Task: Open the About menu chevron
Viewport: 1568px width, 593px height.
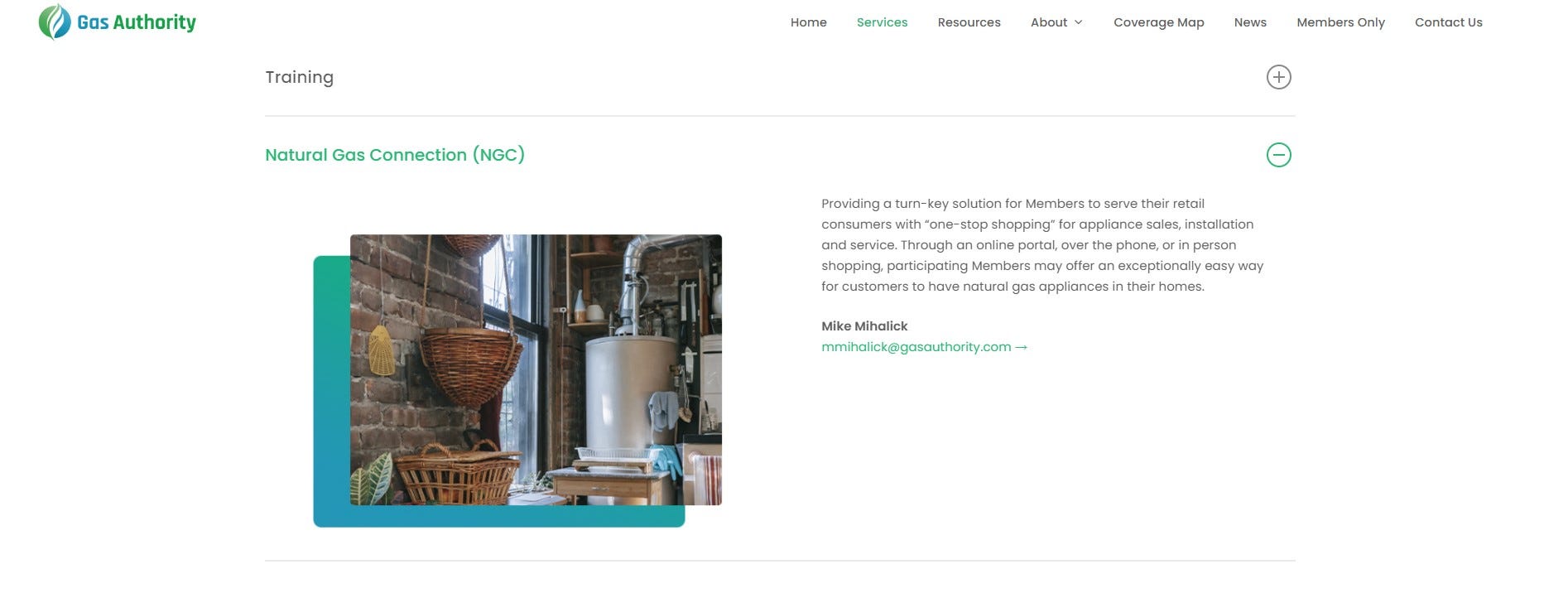Action: point(1078,22)
